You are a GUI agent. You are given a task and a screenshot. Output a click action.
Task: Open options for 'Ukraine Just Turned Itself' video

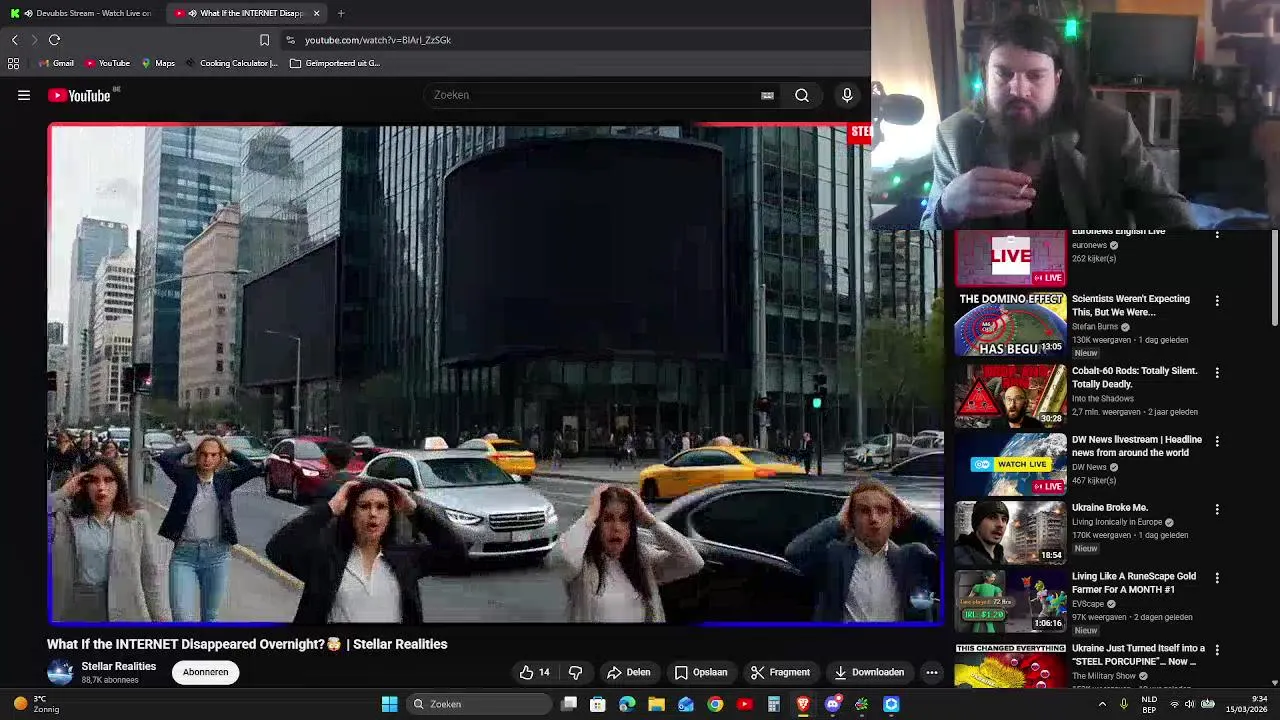pyautogui.click(x=1217, y=650)
